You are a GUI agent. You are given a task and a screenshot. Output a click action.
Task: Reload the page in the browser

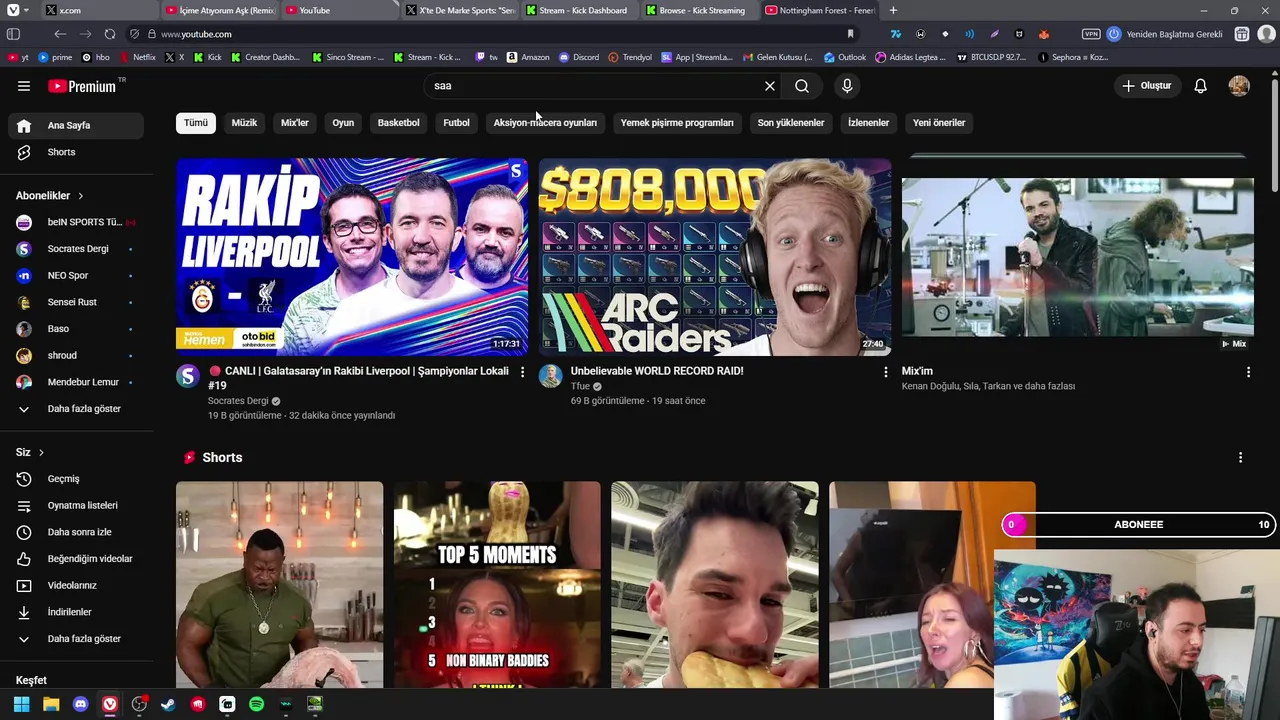[x=110, y=34]
